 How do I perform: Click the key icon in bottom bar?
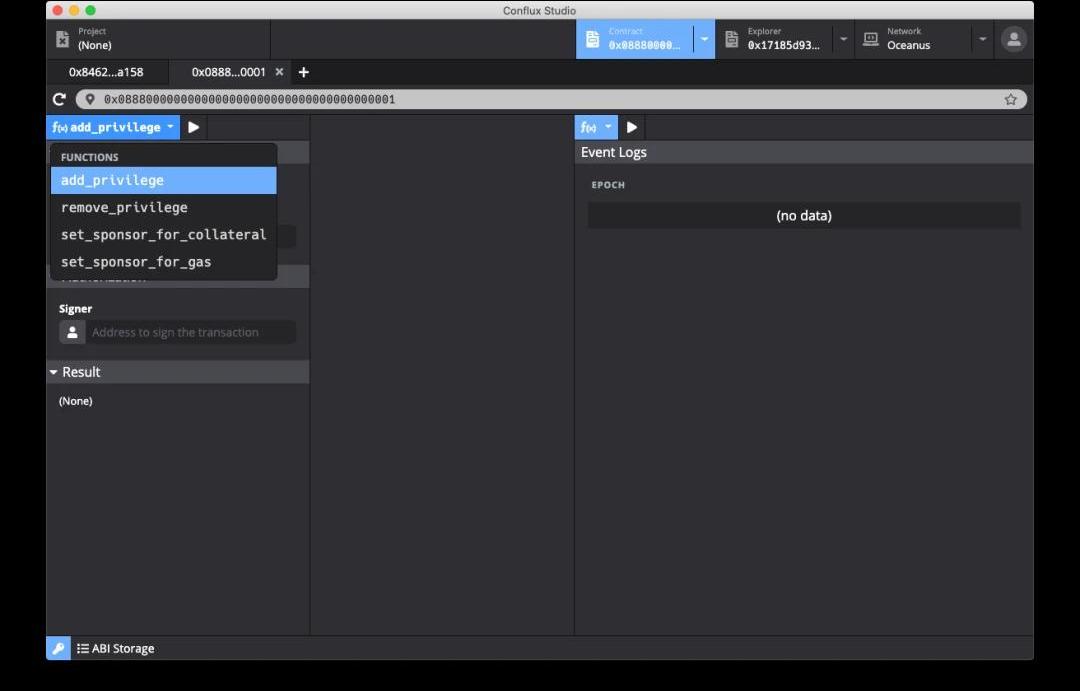pyautogui.click(x=58, y=648)
